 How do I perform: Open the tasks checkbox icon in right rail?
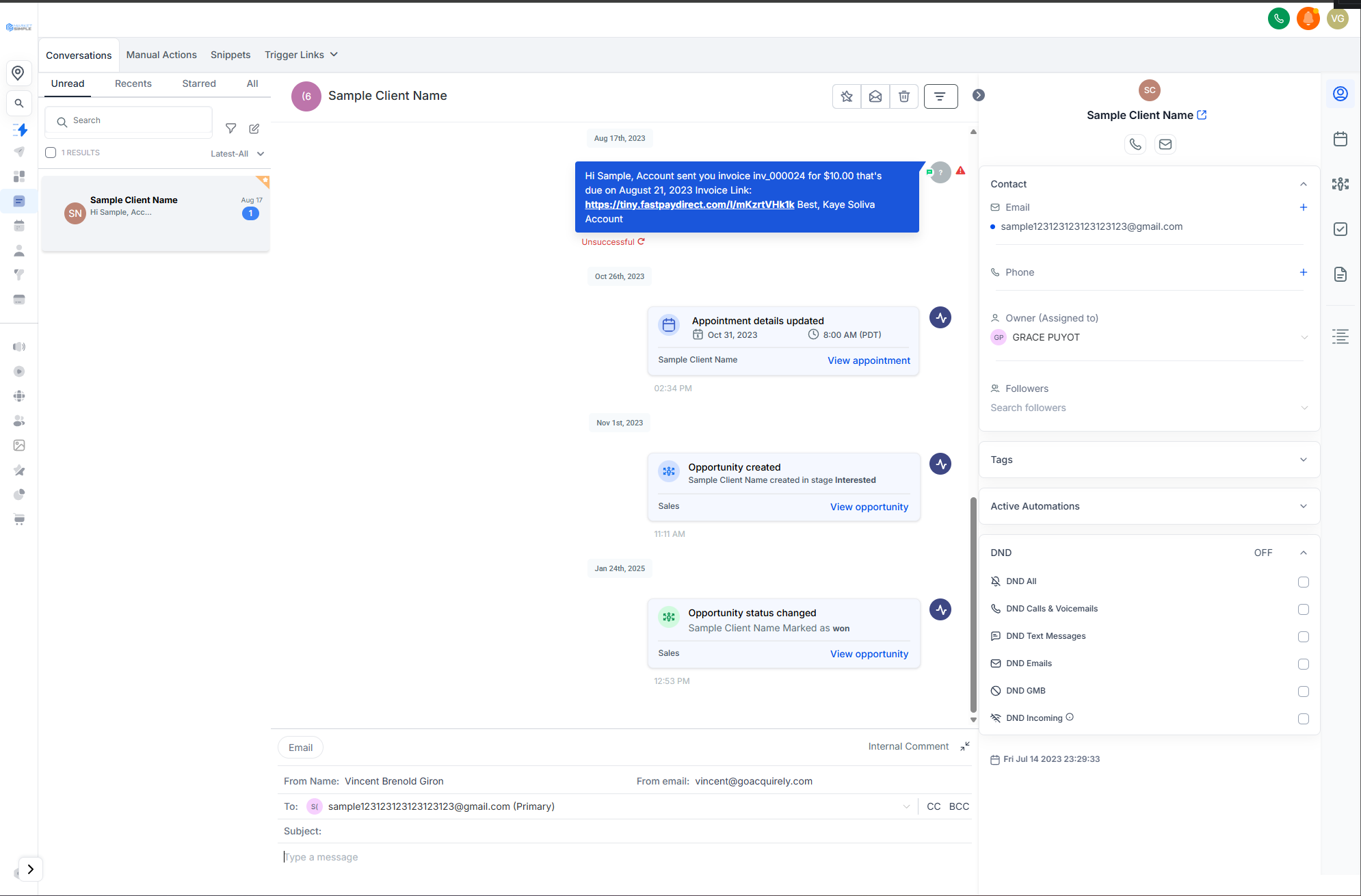tap(1340, 229)
